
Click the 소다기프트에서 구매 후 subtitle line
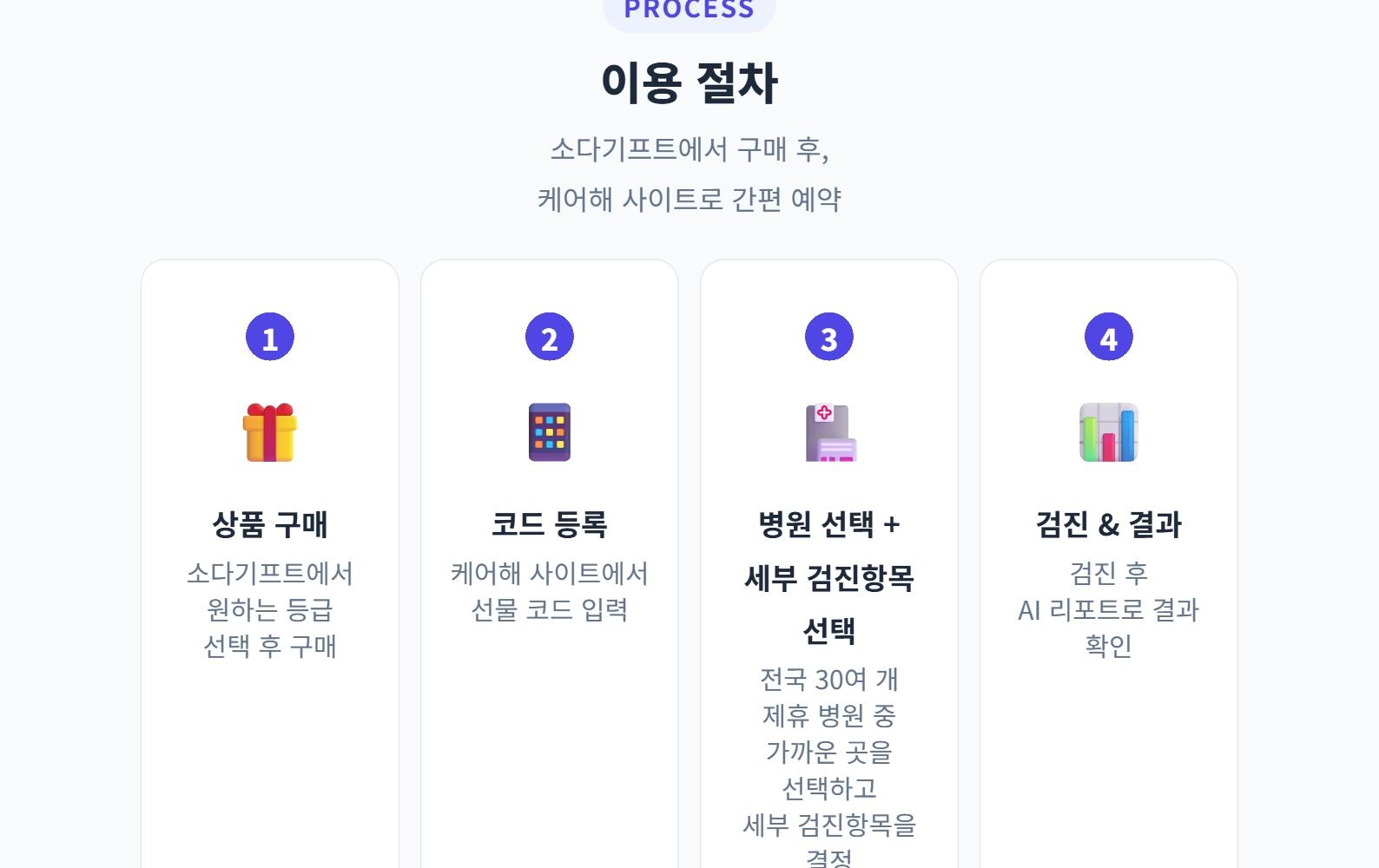[x=689, y=149]
